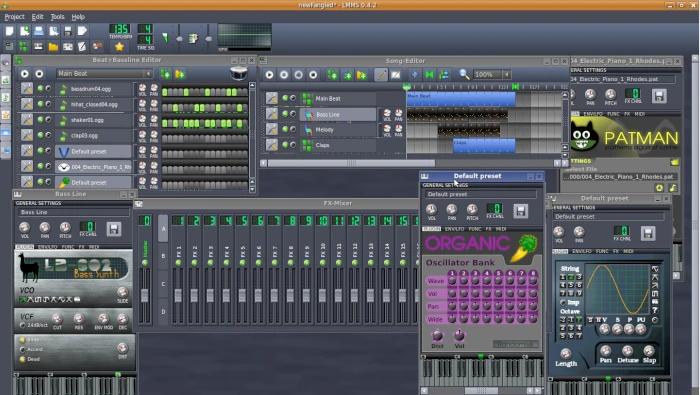The height and width of the screenshot is (395, 700).
Task: Click the save project floppy icon in toolbar
Action: [68, 31]
